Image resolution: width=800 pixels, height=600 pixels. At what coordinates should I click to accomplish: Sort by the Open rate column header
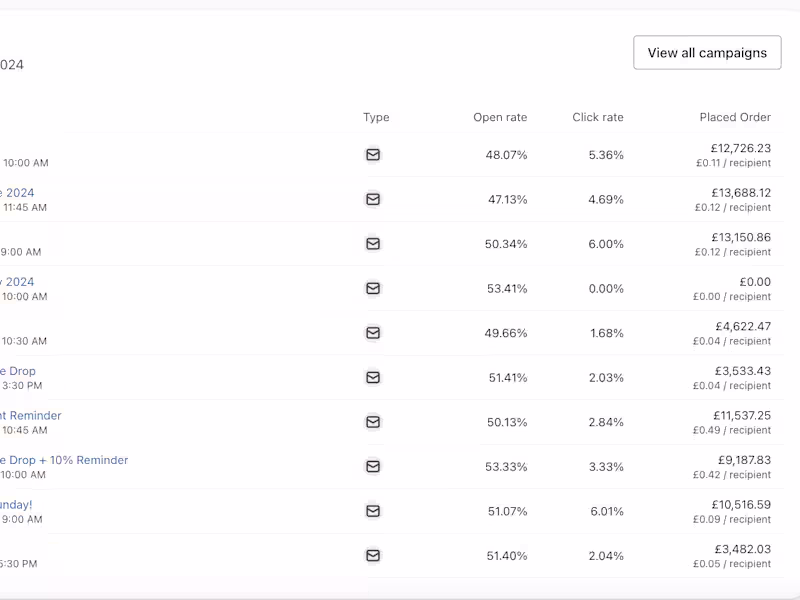(500, 117)
